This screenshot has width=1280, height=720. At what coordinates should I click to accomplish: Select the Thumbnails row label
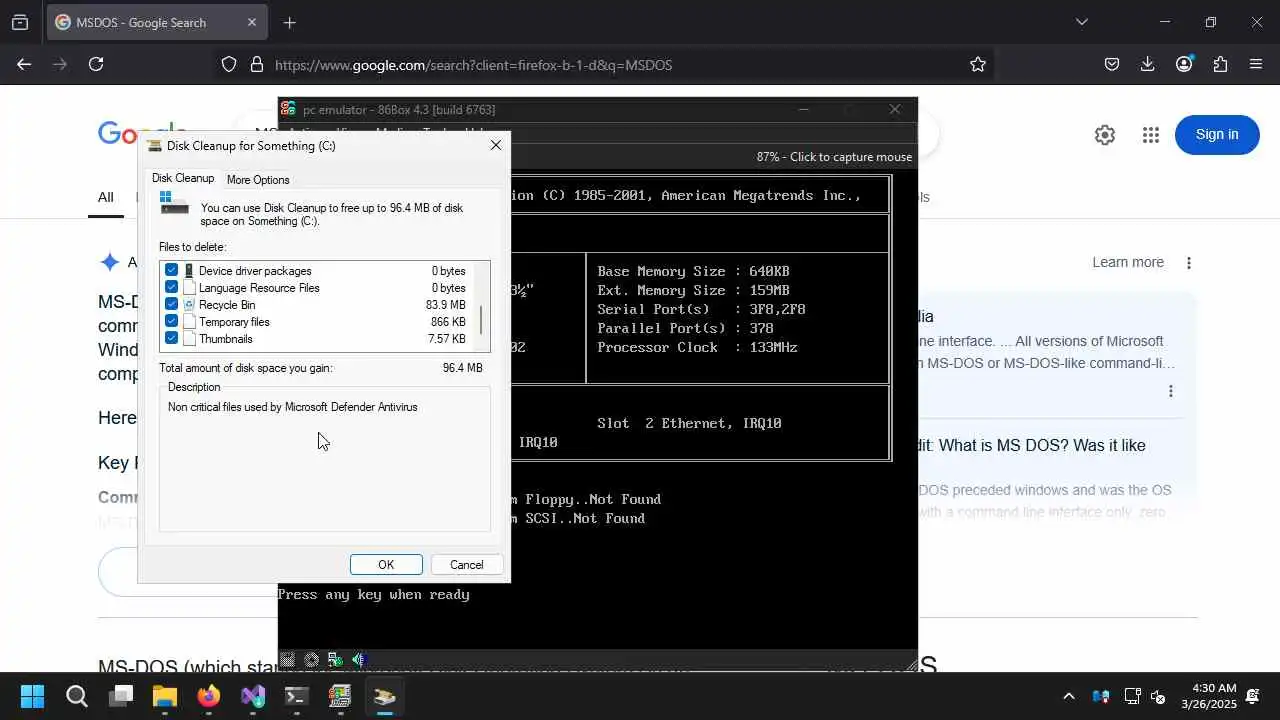(226, 339)
